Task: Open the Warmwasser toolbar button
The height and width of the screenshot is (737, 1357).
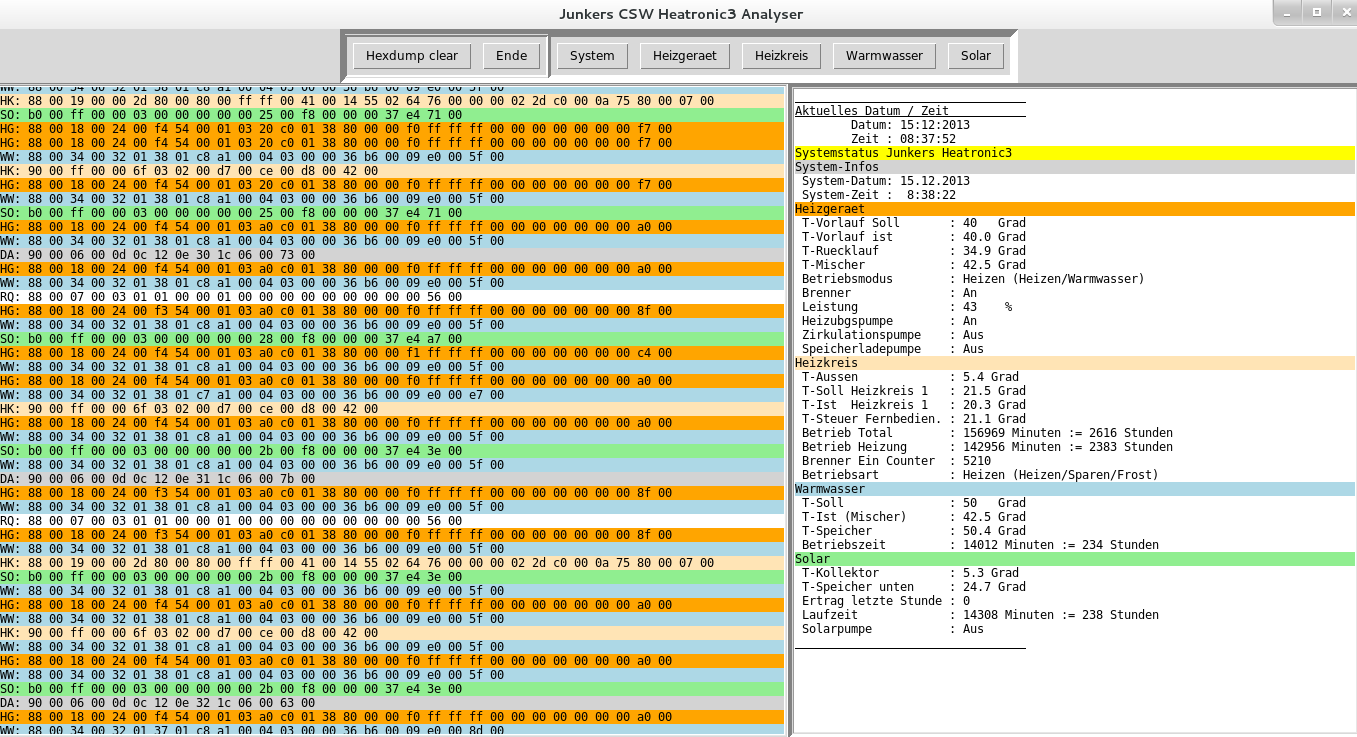Action: coord(884,55)
